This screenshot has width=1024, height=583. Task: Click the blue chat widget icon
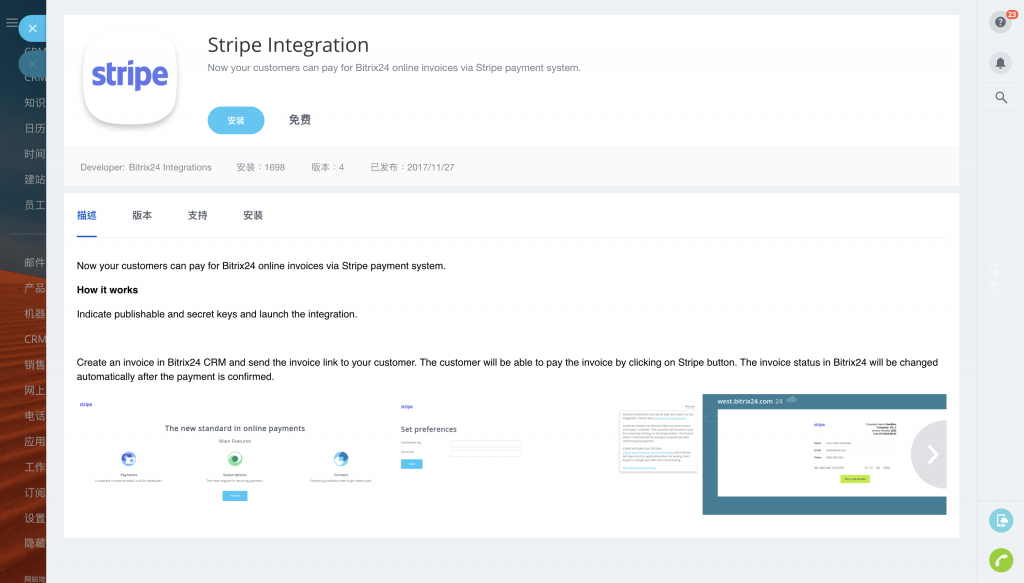(x=1000, y=520)
